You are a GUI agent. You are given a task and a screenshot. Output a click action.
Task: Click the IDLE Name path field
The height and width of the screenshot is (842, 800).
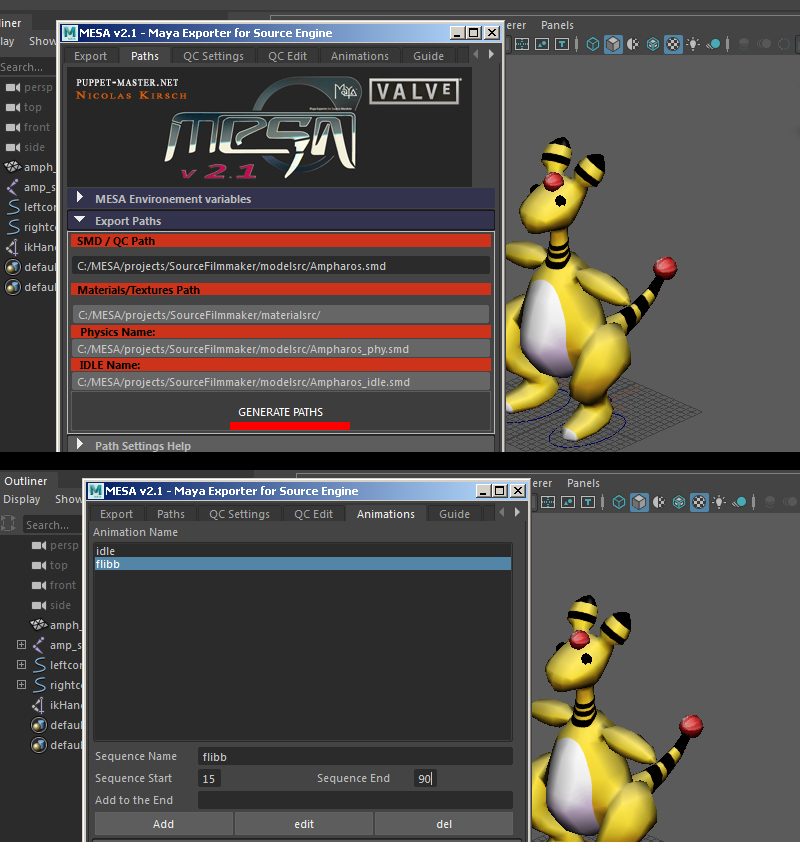281,382
